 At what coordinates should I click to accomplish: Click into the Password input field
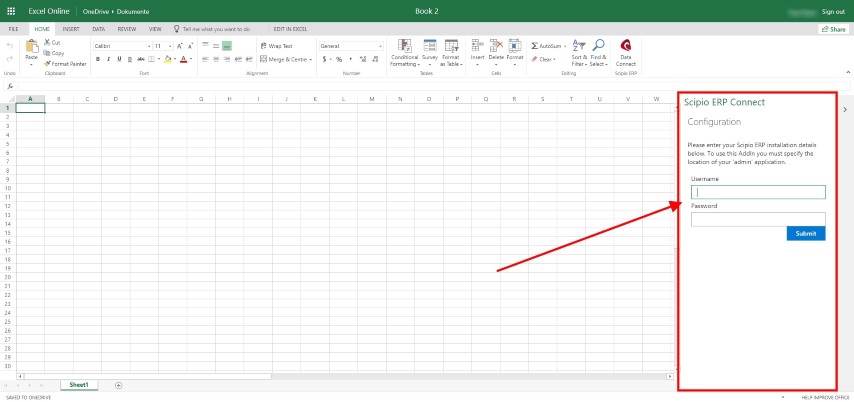coord(757,218)
